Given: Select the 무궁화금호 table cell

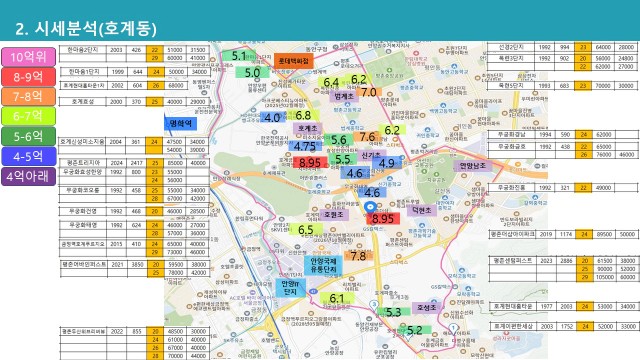Looking at the screenshot, I should (512, 146).
